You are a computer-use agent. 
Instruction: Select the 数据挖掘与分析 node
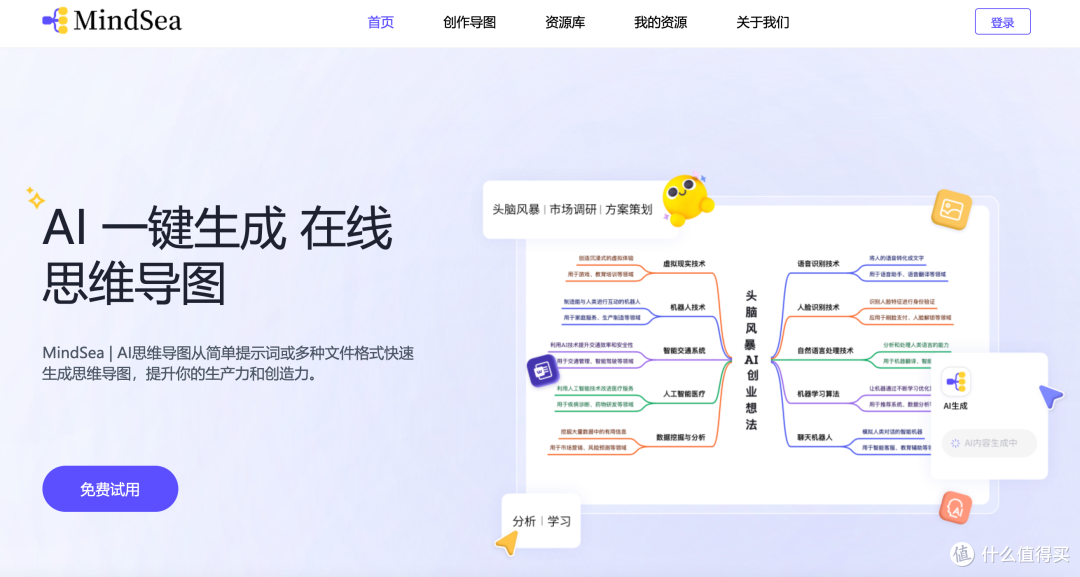coord(680,437)
